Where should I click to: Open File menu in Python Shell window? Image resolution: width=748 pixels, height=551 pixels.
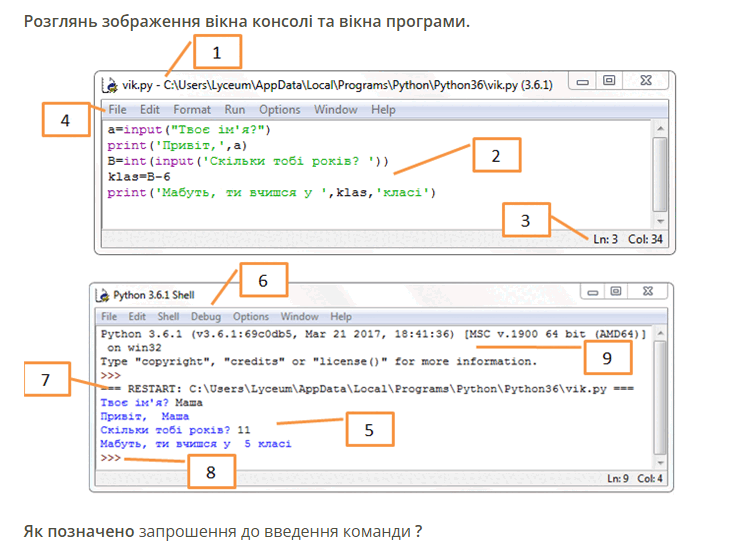click(x=109, y=317)
